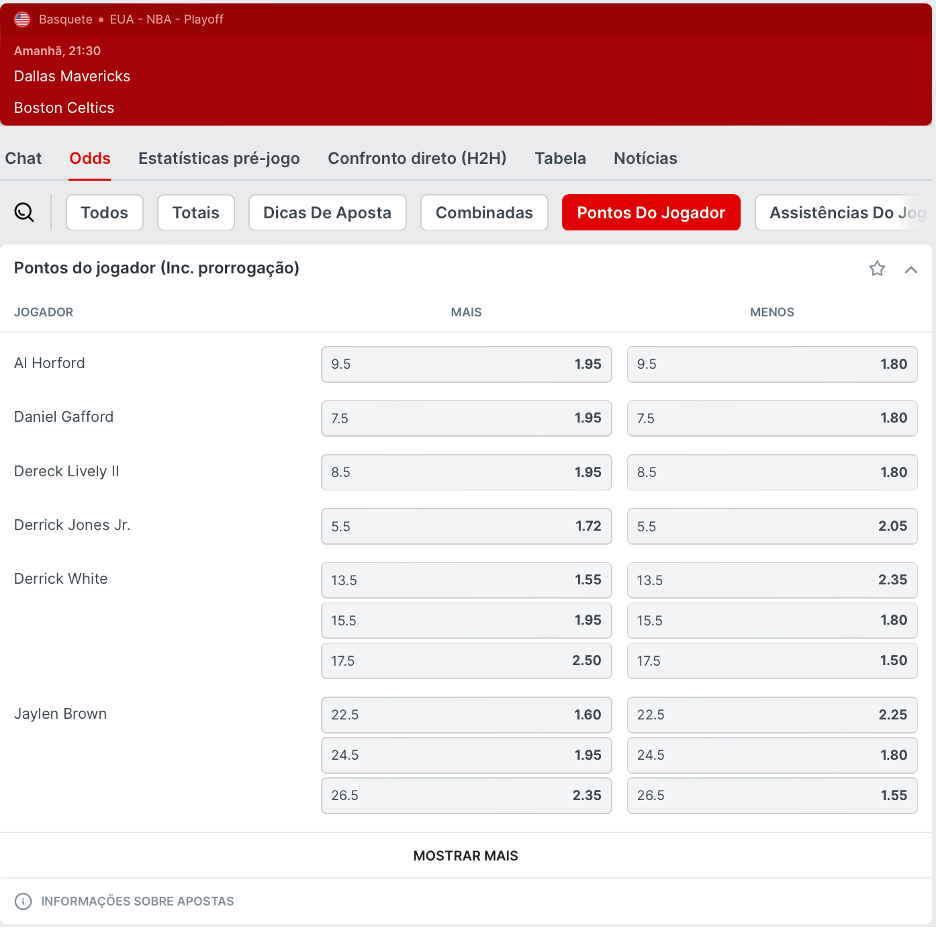Click the MENOS column header

click(772, 312)
